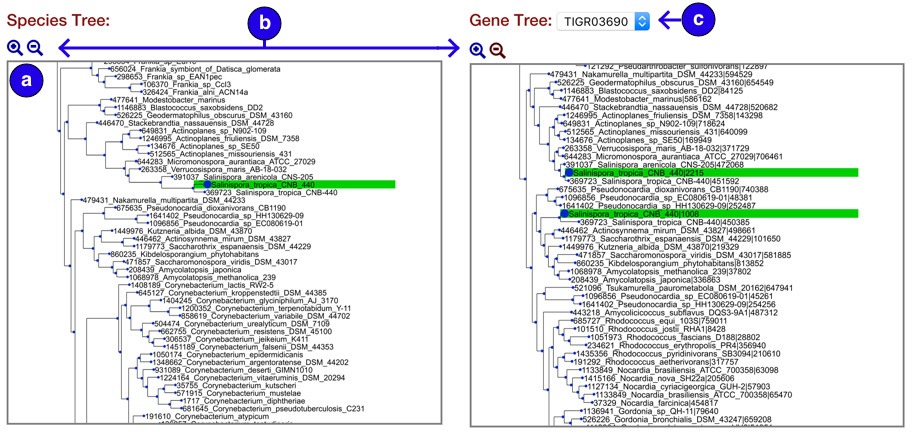Viewport: 913px width, 435px height.
Task: Click the blue circle labeled b
Action: 265,21
